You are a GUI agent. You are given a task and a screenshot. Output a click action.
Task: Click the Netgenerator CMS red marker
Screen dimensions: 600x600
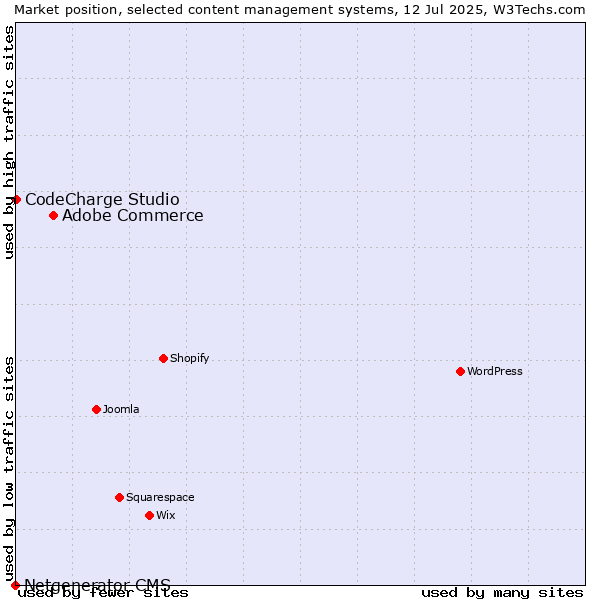[15, 585]
